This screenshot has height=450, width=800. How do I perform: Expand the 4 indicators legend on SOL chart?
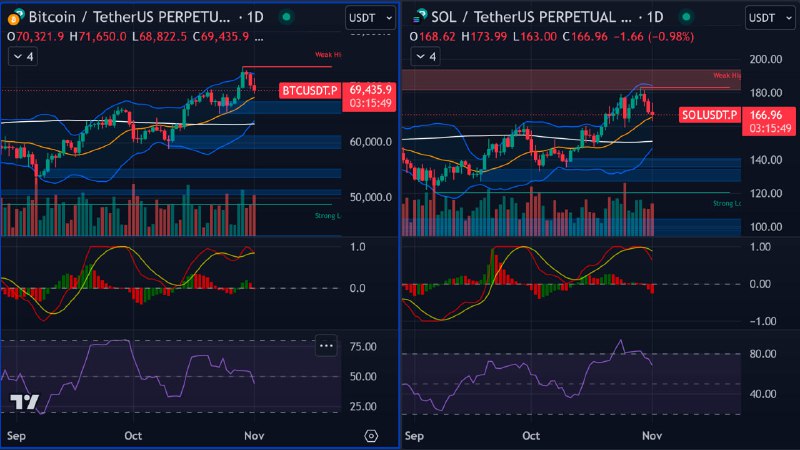point(426,56)
